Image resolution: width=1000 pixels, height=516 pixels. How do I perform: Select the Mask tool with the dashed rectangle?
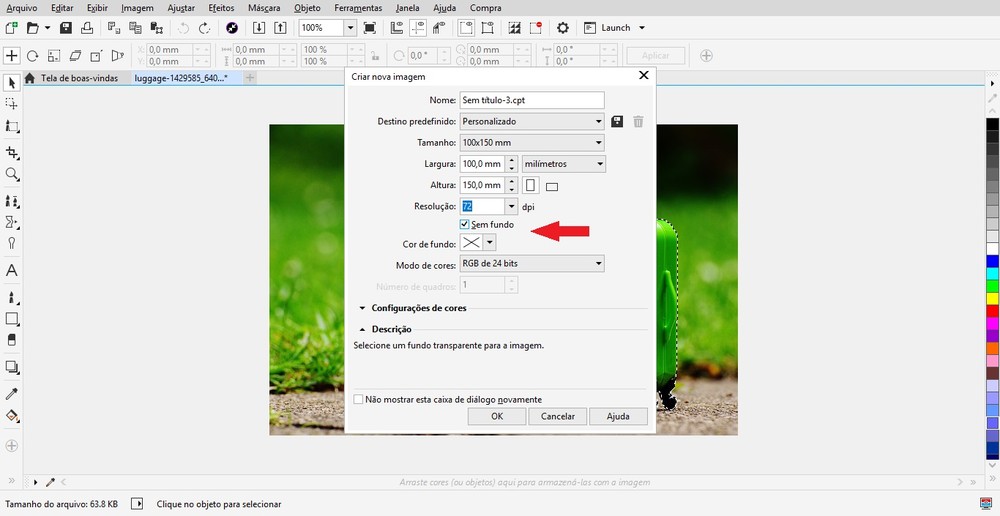tap(11, 104)
